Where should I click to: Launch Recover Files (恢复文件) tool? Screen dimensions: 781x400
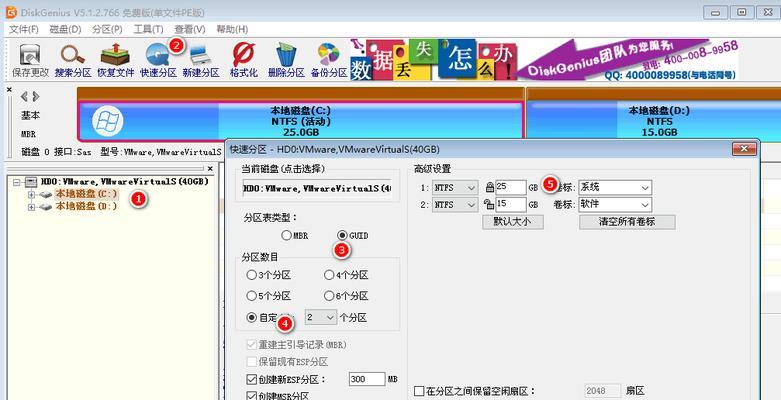tap(115, 60)
